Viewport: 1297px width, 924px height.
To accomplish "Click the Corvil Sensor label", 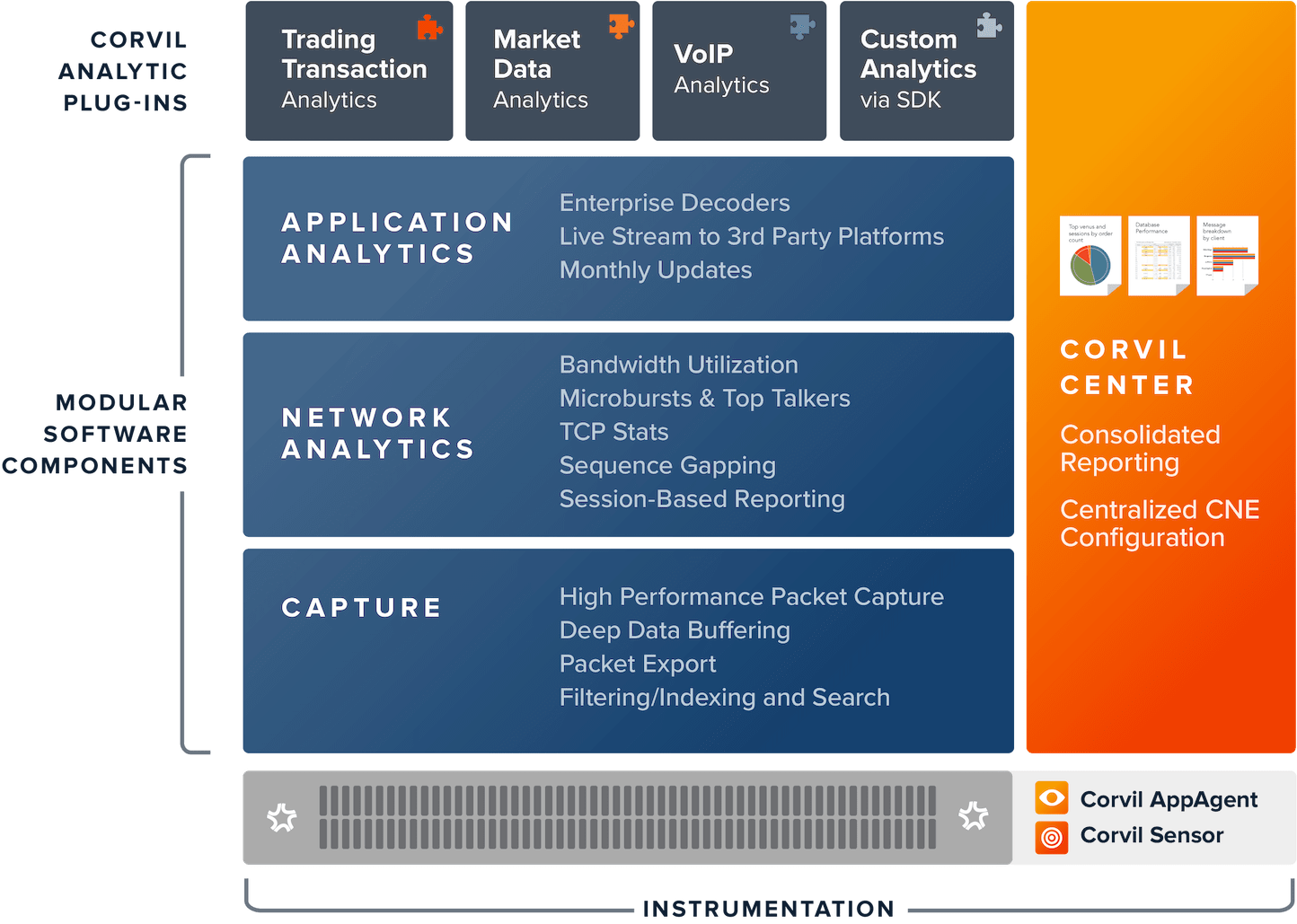I will coord(1151,835).
